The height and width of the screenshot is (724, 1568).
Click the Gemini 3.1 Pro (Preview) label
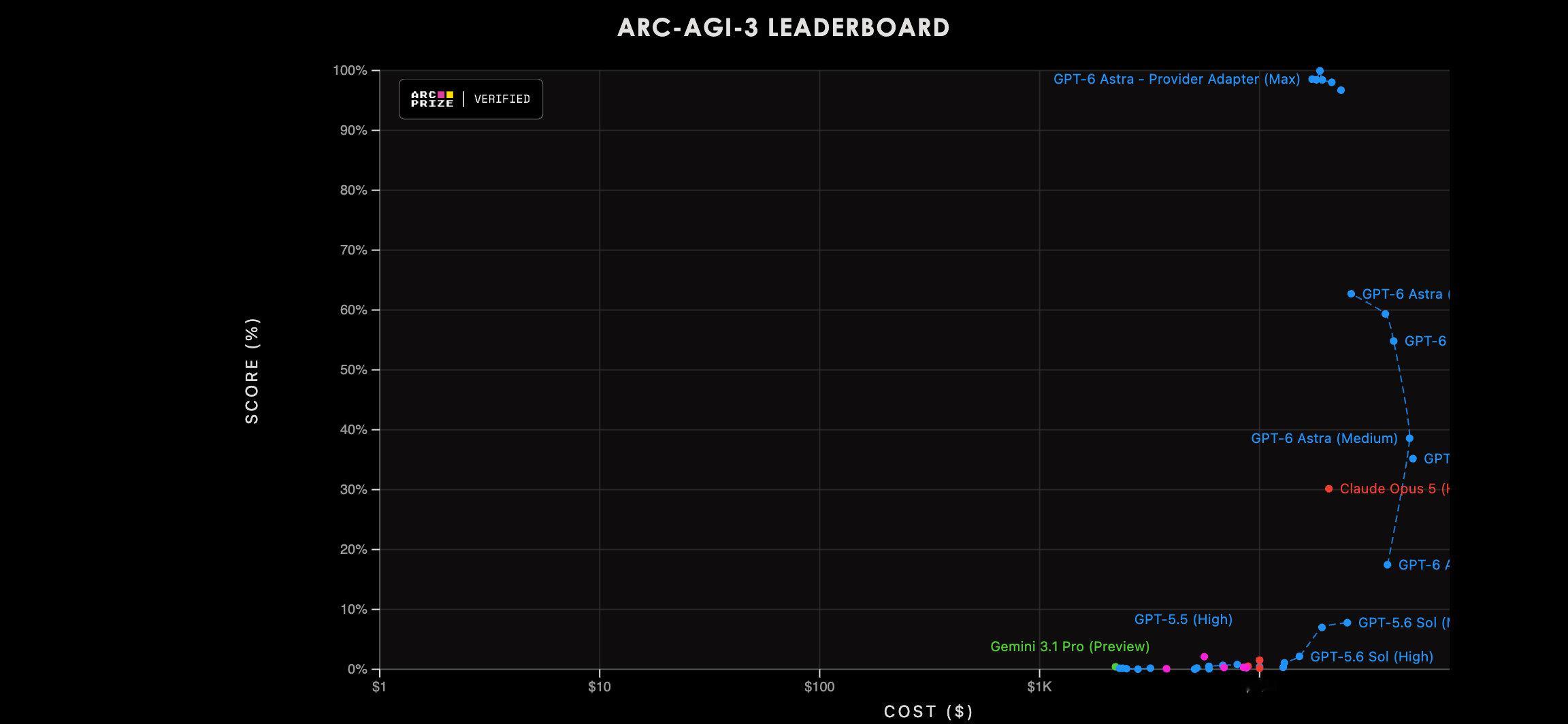point(1070,646)
